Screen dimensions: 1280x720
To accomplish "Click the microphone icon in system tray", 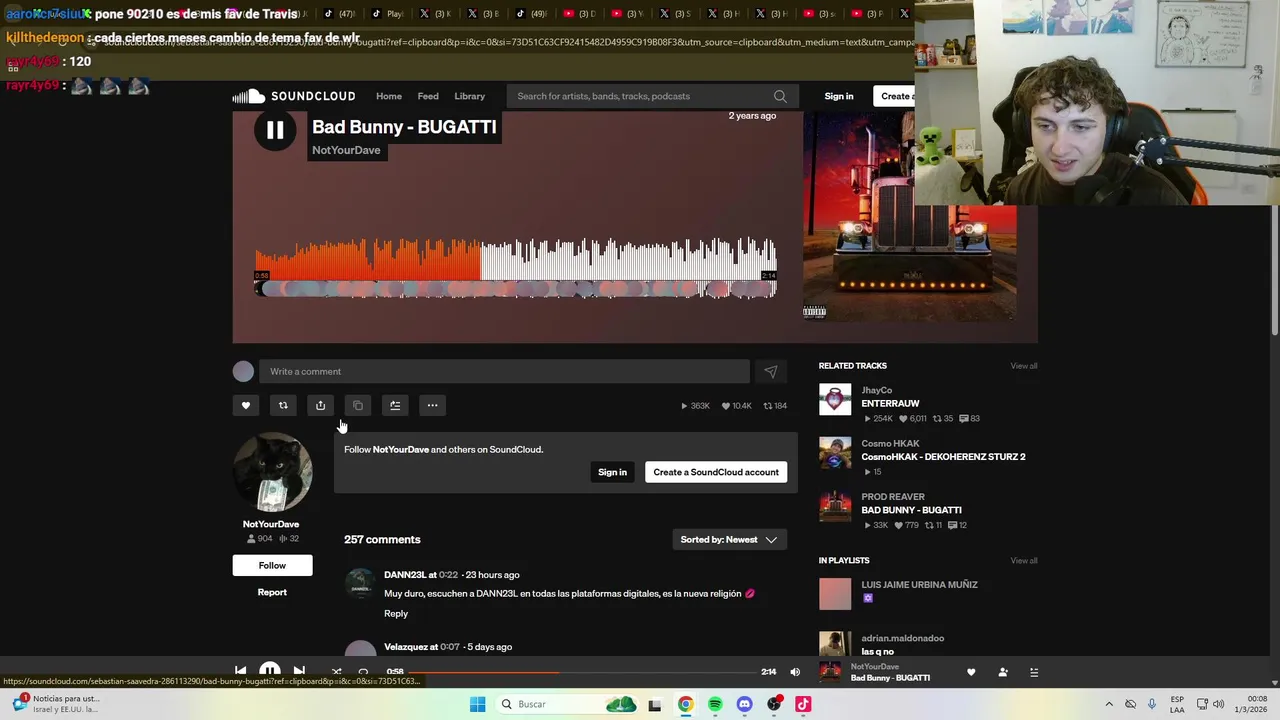I will coord(1152,704).
